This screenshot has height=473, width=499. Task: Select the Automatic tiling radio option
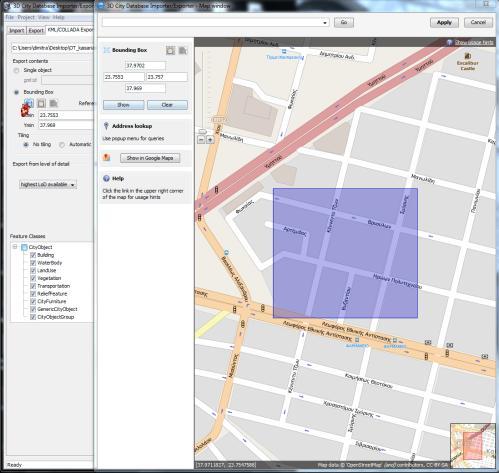[x=62, y=145]
